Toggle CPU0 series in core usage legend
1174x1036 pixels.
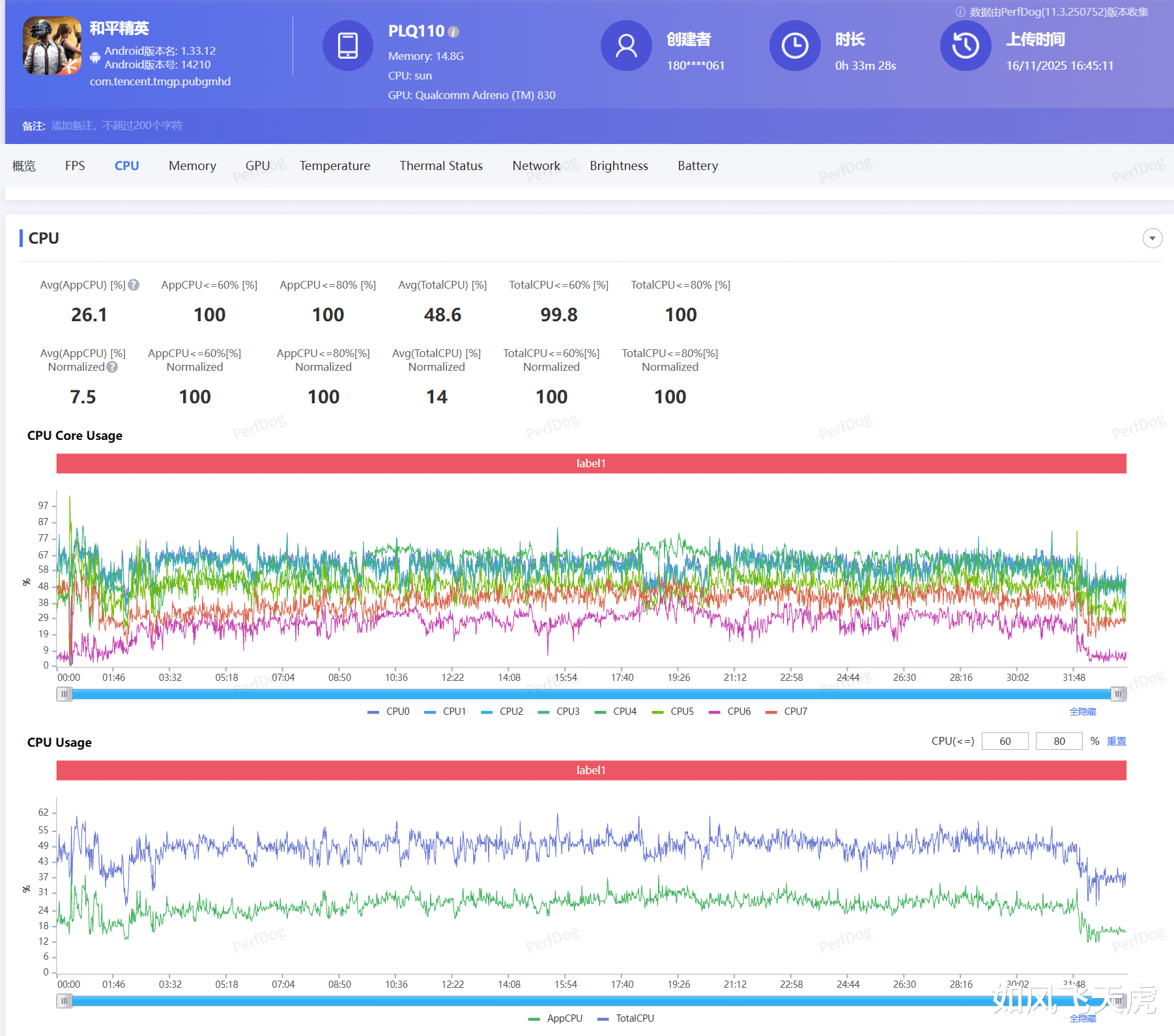point(389,712)
